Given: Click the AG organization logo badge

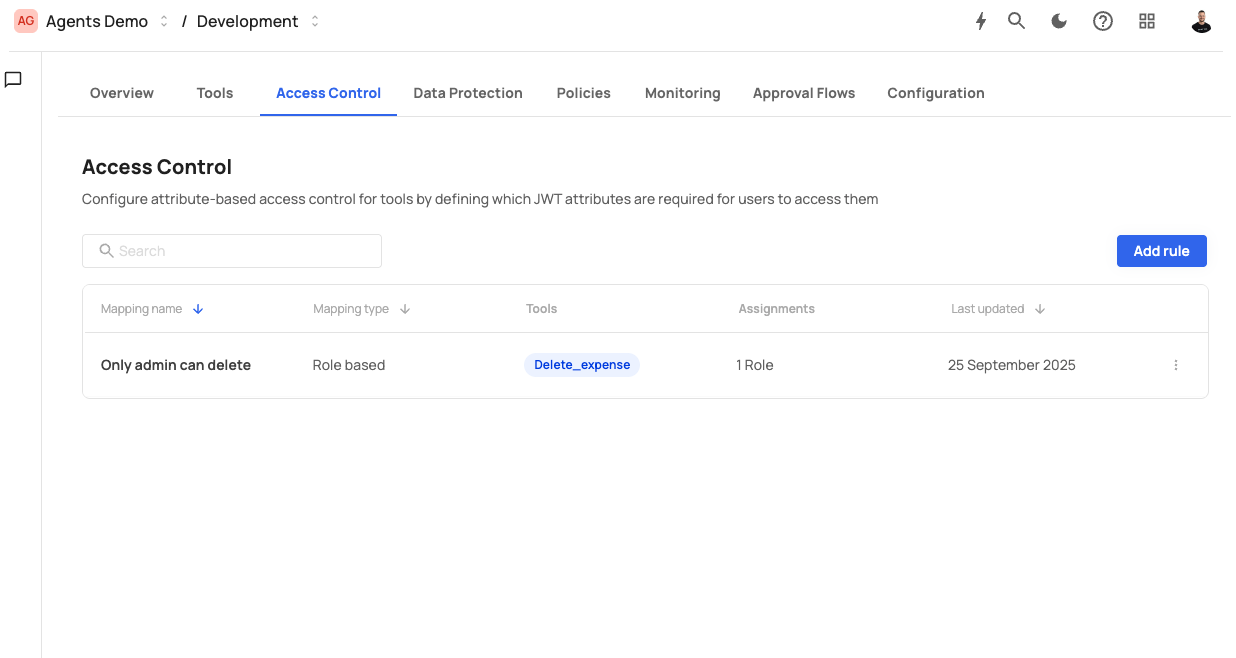Looking at the screenshot, I should pyautogui.click(x=26, y=21).
